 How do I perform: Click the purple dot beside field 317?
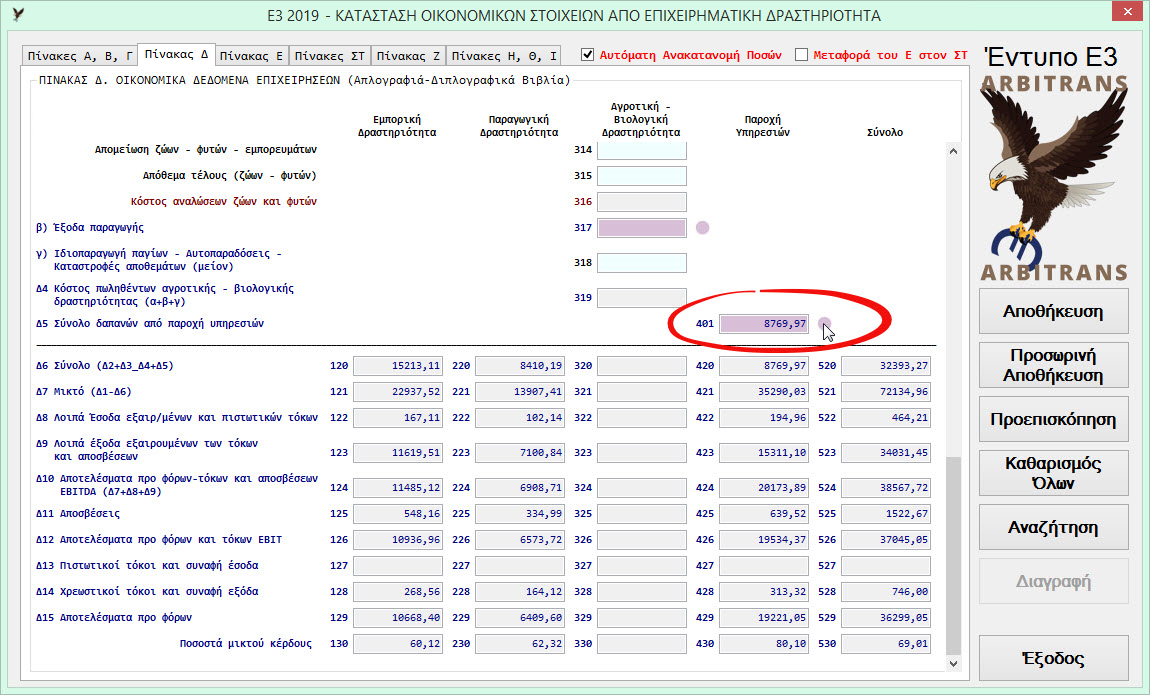703,228
